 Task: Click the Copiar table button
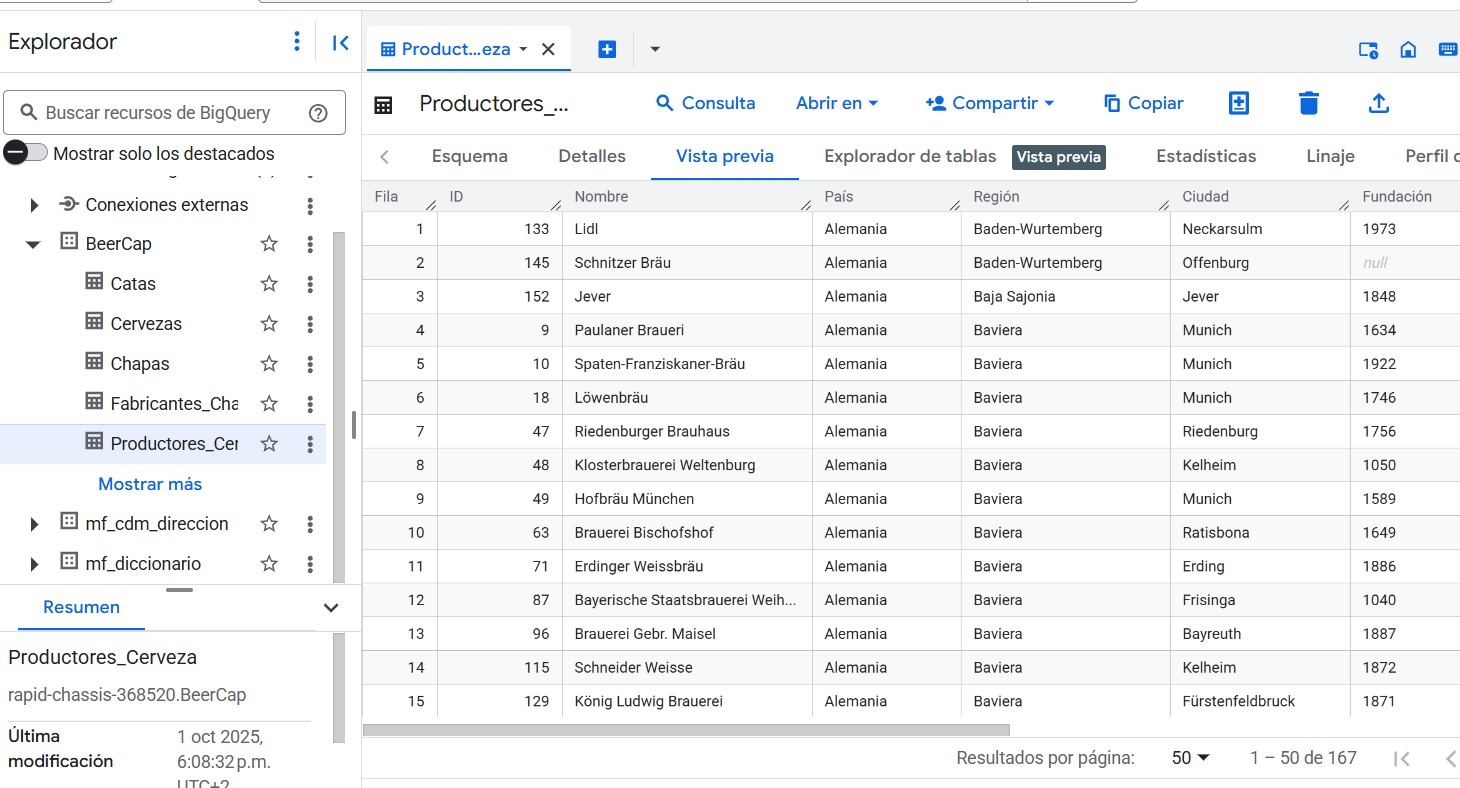1143,103
